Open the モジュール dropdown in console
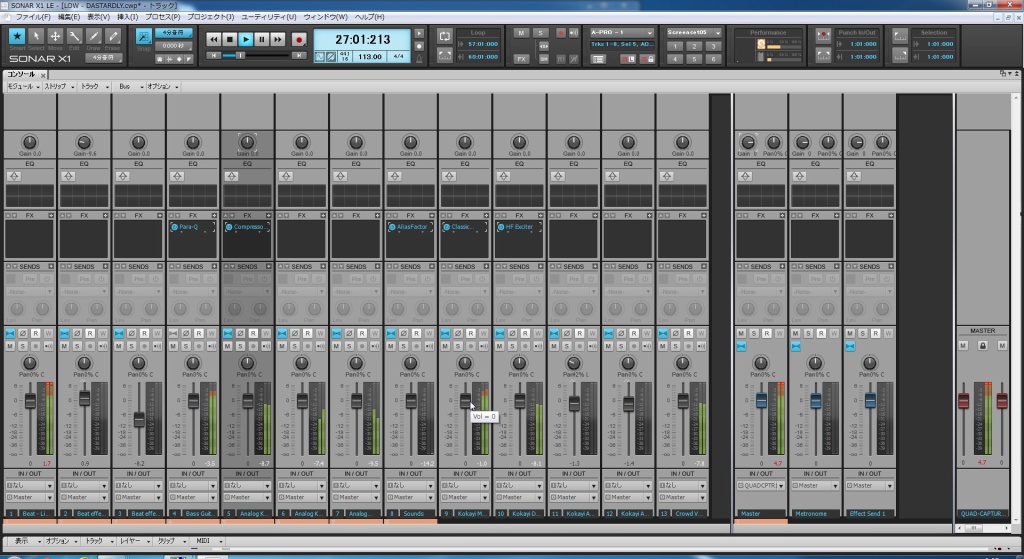 (24, 86)
